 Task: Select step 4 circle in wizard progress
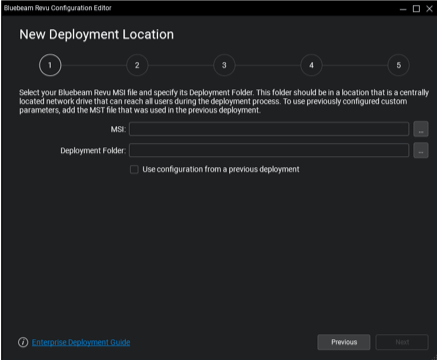coord(311,65)
